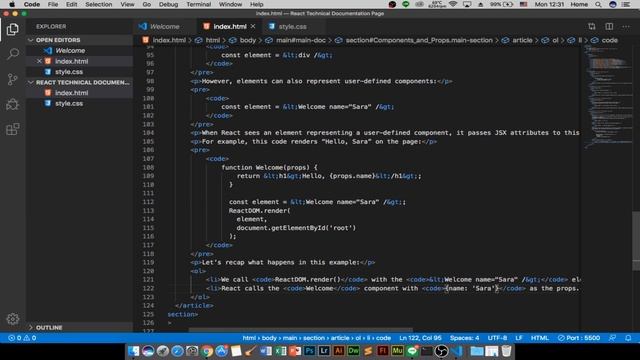Click line number 112 in the gutter
640x360 pixels.
[x=148, y=202]
